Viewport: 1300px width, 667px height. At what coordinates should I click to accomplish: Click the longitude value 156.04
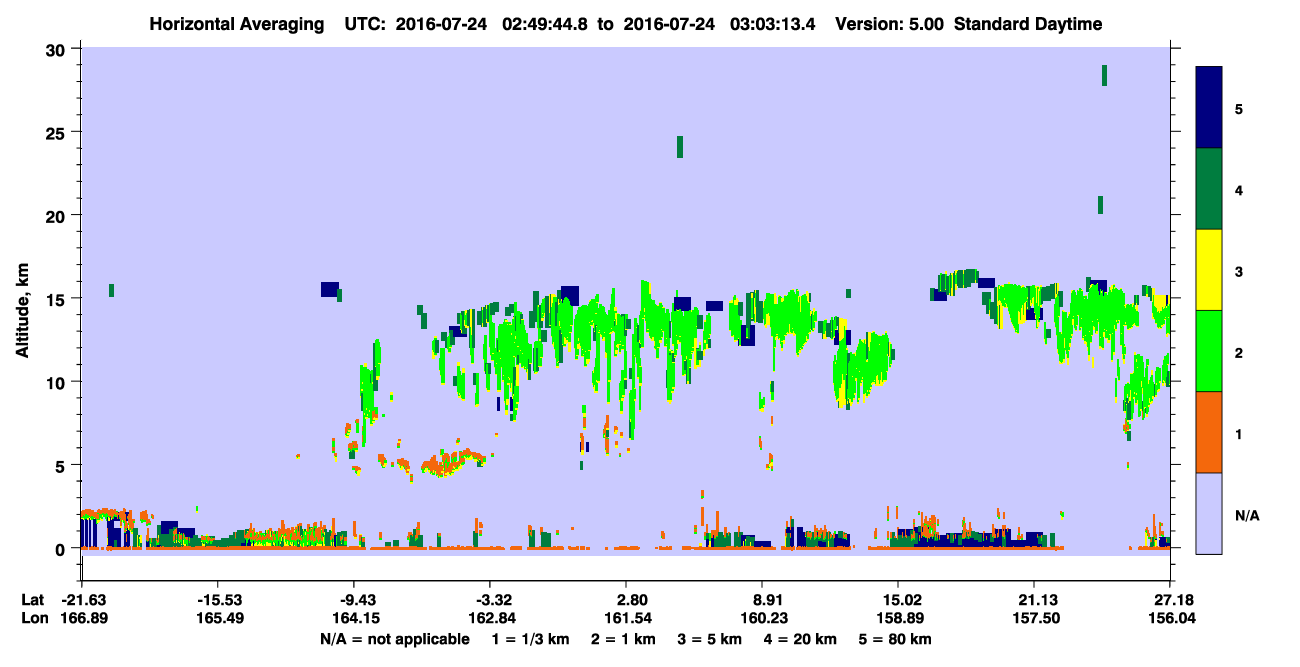tap(1170, 618)
